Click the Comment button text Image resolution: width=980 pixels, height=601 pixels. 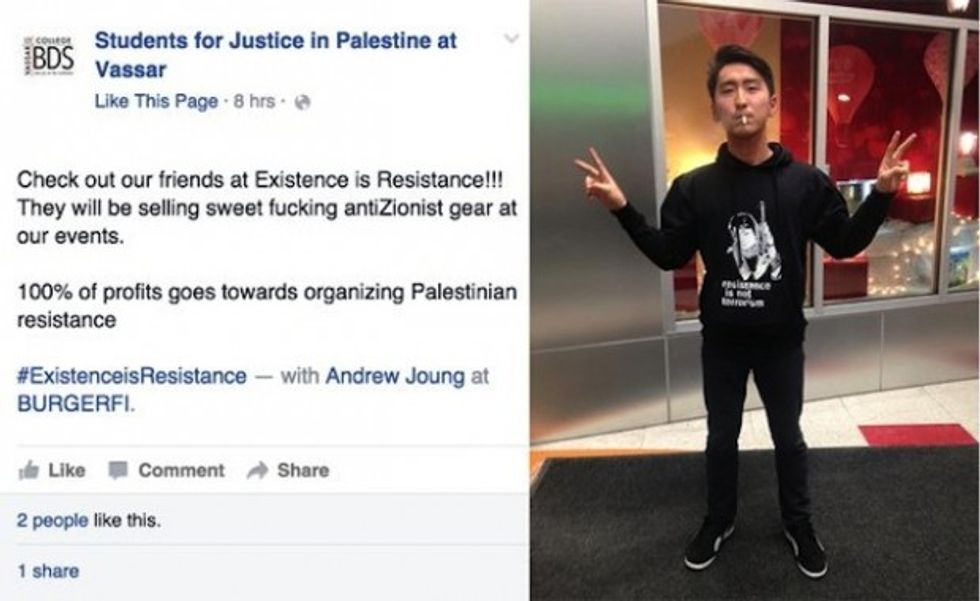pos(181,470)
